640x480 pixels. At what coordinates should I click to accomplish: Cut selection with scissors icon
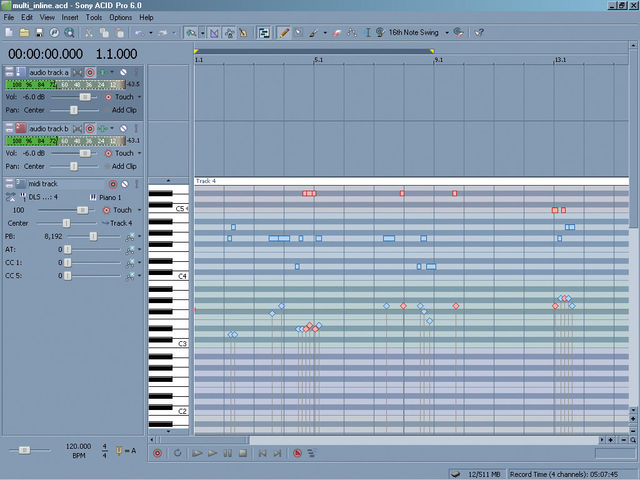(x=89, y=33)
